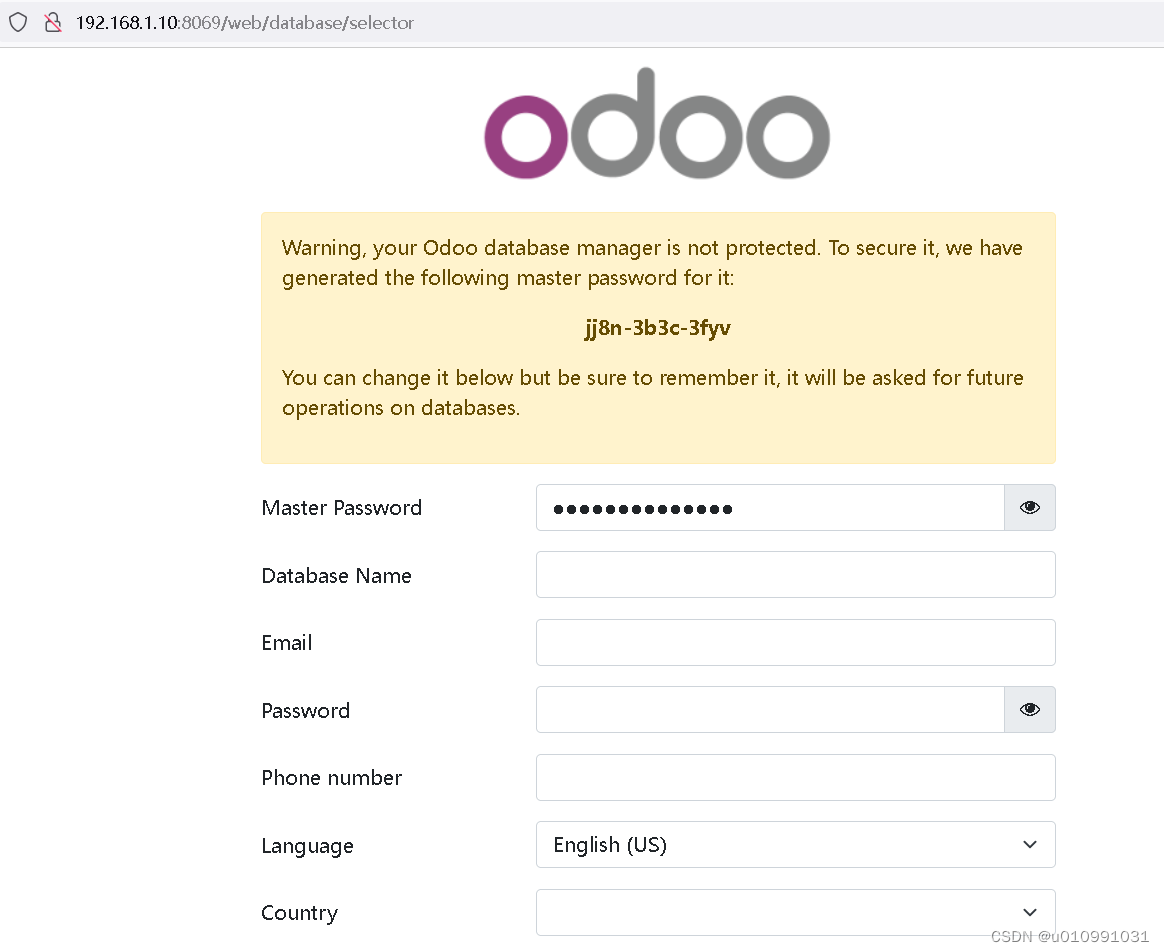
Task: Click the Master Password label
Action: (341, 507)
